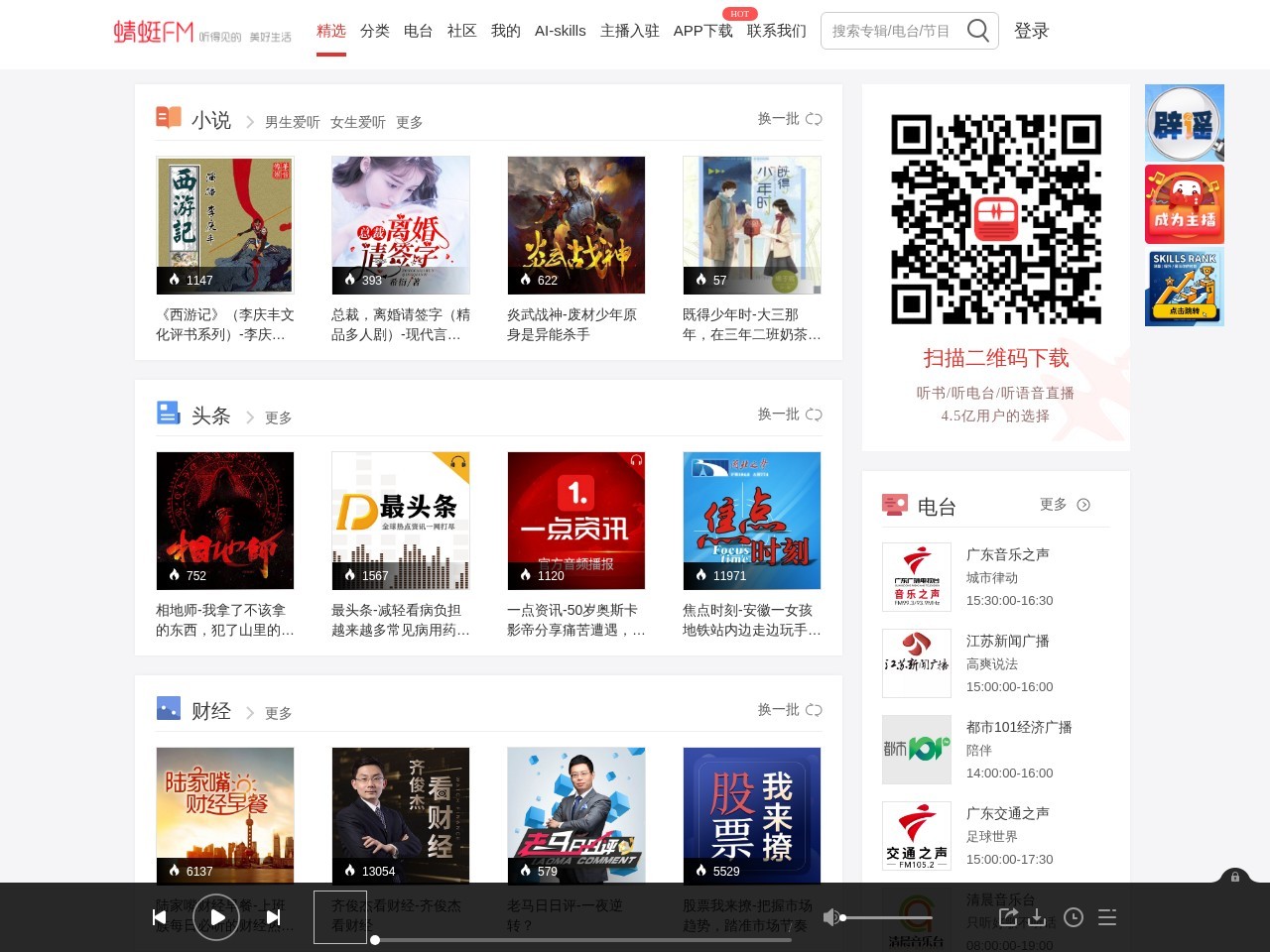Open 更多 arrow in the 电台 panel
1270x952 pixels.
click(x=1084, y=505)
